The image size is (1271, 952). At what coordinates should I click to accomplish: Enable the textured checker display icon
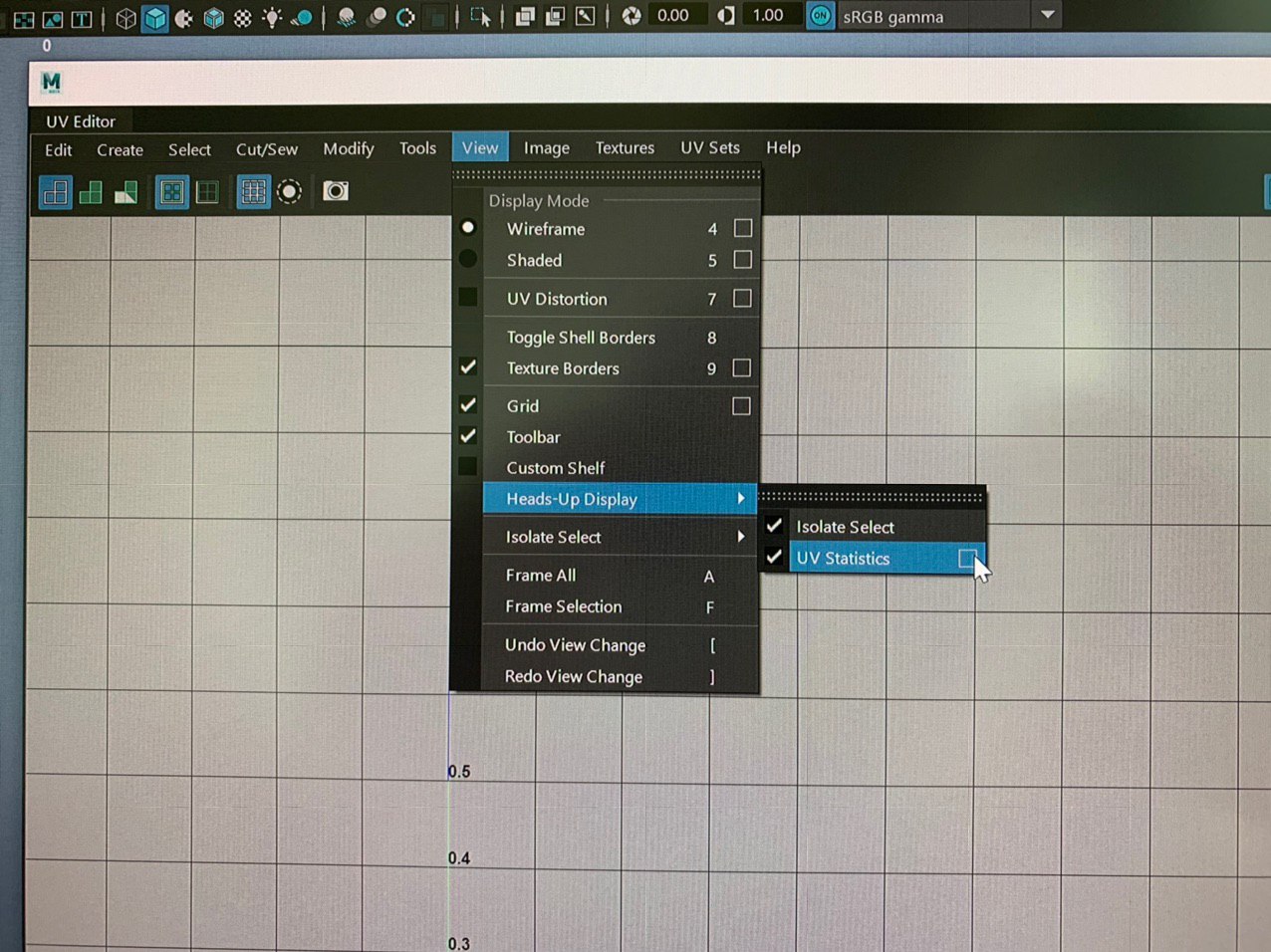pos(242,18)
